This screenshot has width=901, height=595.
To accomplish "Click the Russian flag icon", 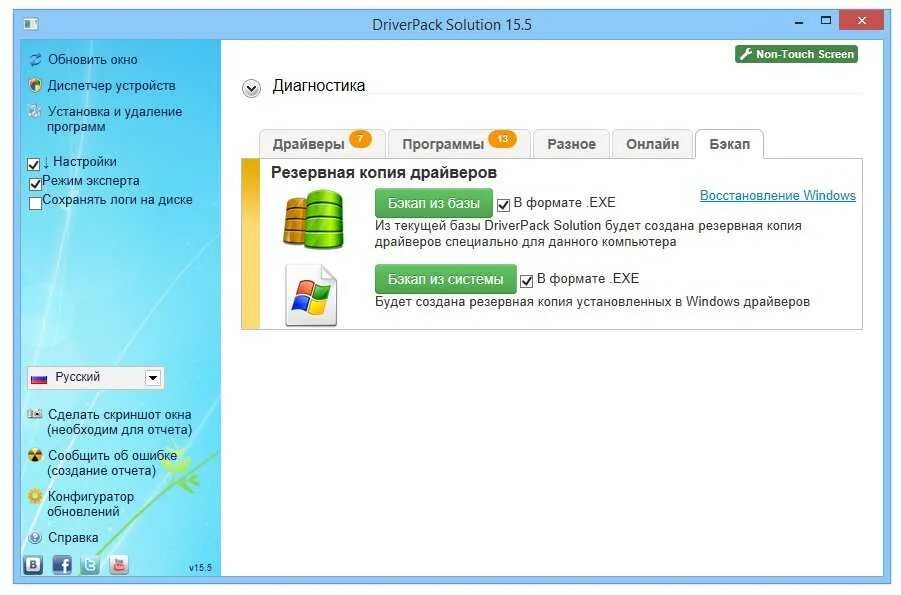I will 39,379.
